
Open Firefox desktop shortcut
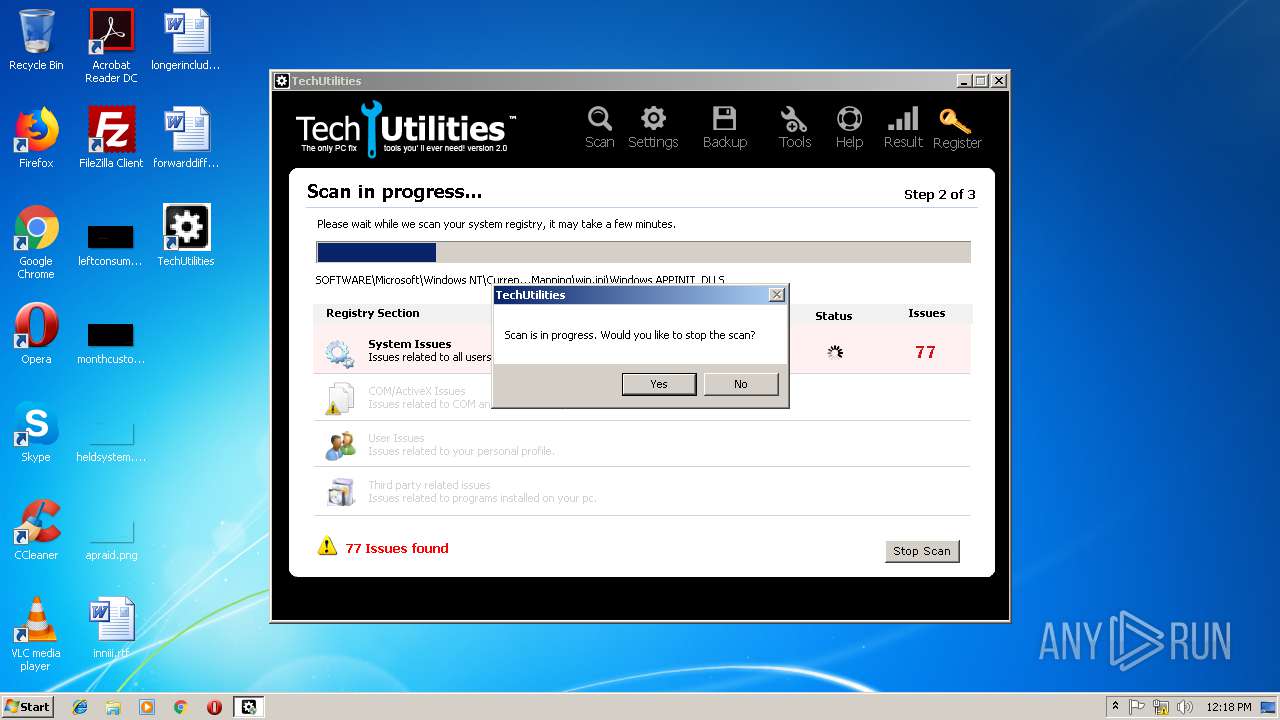coord(36,138)
